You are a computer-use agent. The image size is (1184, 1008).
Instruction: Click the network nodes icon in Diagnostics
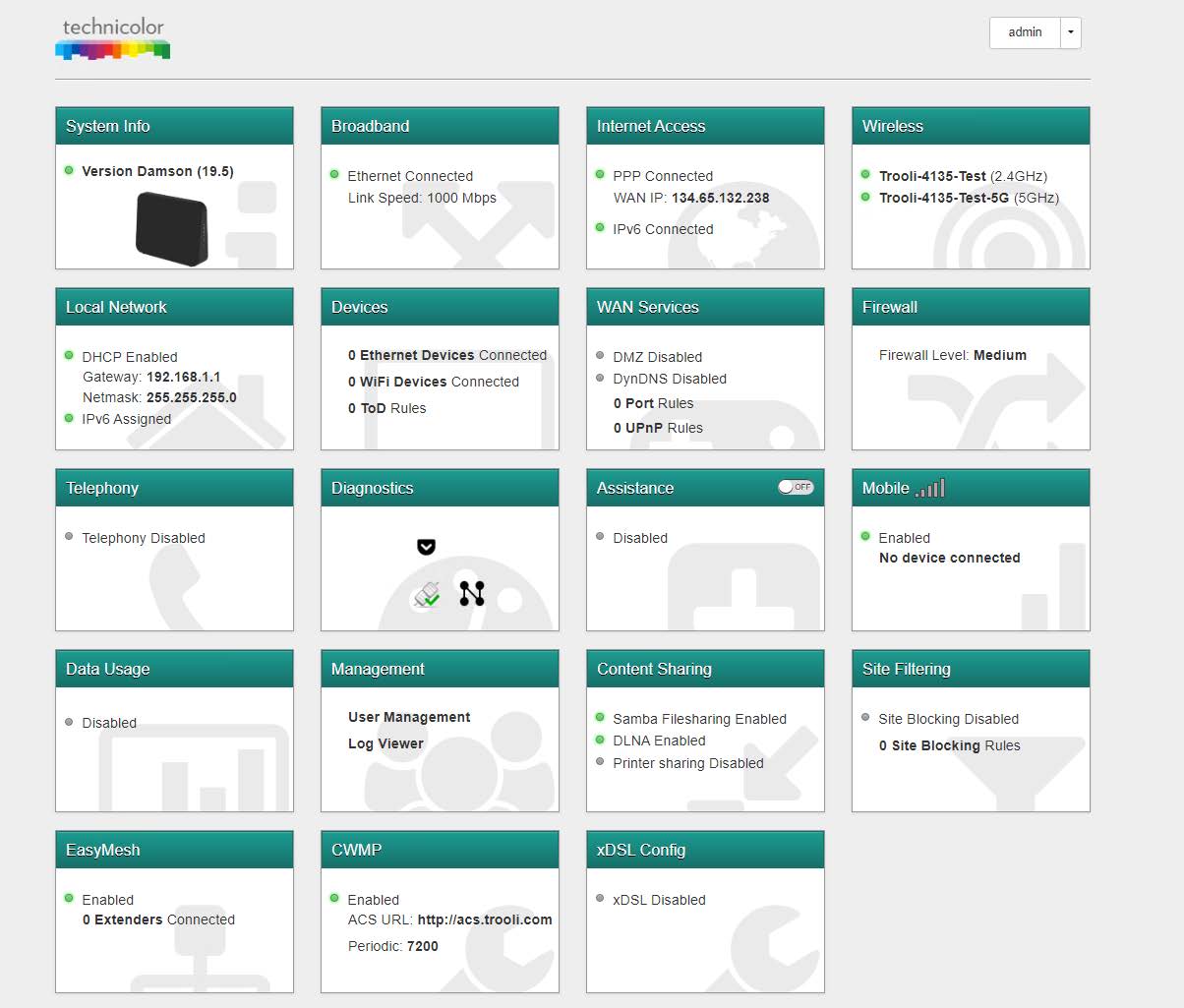point(472,593)
